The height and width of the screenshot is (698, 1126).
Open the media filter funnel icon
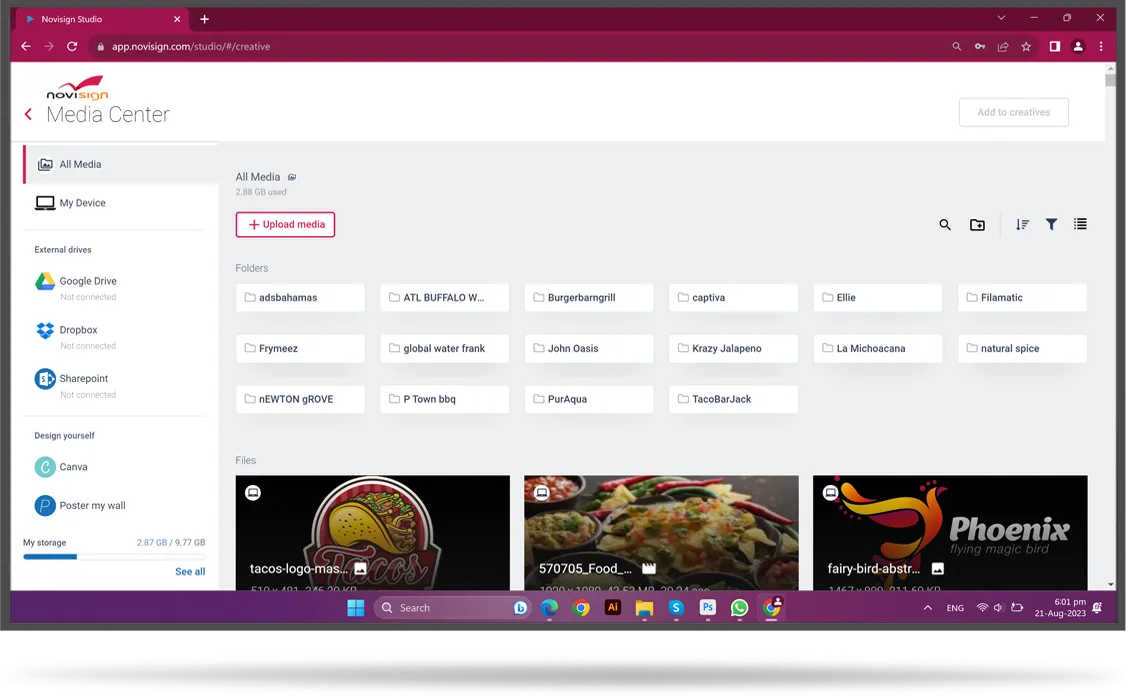point(1051,225)
